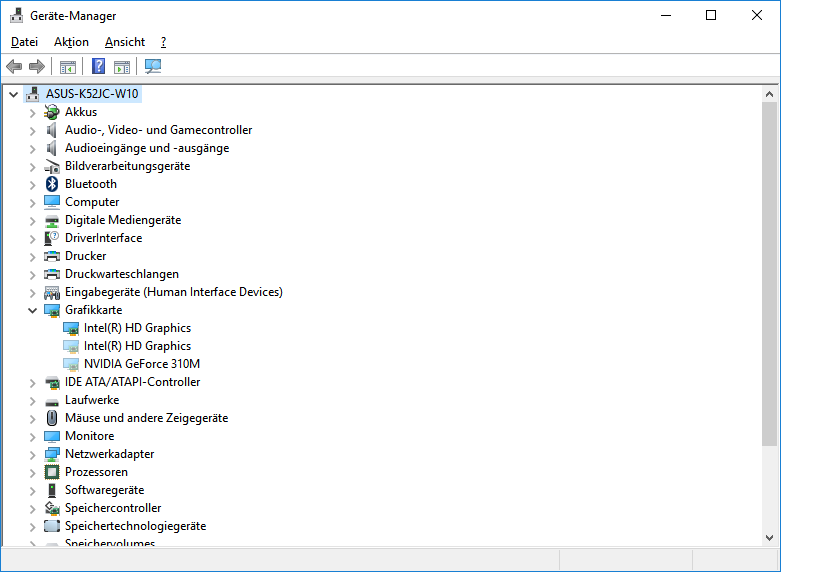Expand Audio-, Video- und Gamecontroller
This screenshot has height=572, width=819.
pos(32,131)
